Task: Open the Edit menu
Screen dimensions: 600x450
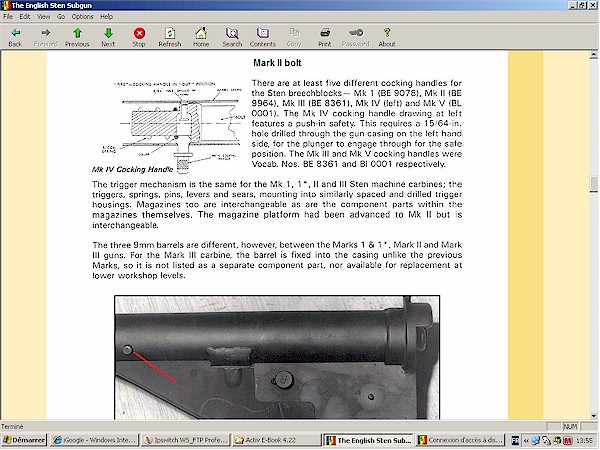Action: [x=25, y=16]
